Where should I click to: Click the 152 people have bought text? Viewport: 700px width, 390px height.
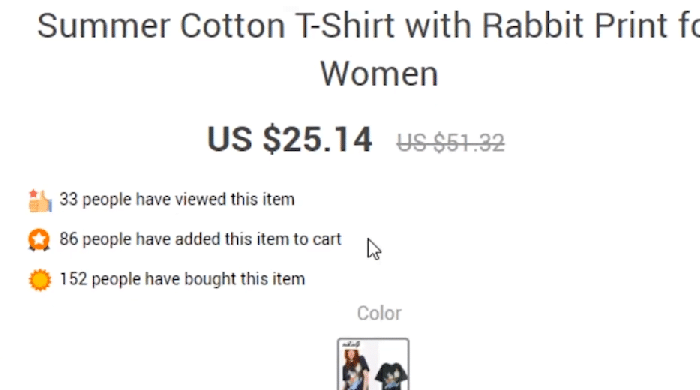(182, 279)
